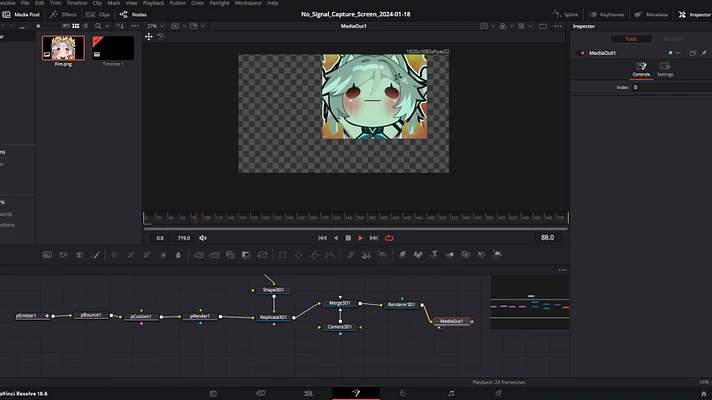Viewport: 712px width, 400px height.
Task: Open the Fusion menu
Action: pyautogui.click(x=178, y=3)
